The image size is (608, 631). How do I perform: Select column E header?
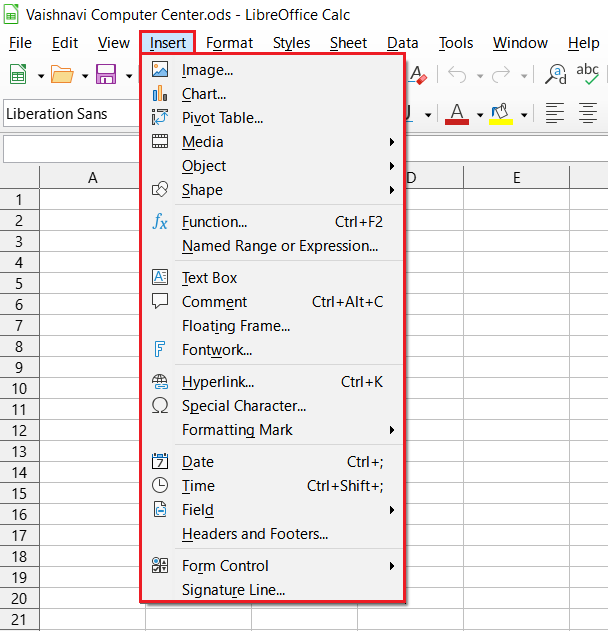(x=517, y=177)
